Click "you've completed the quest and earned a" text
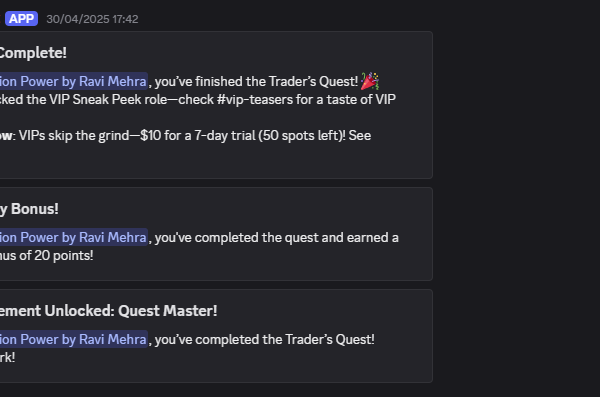This screenshot has width=600, height=397. click(277, 237)
